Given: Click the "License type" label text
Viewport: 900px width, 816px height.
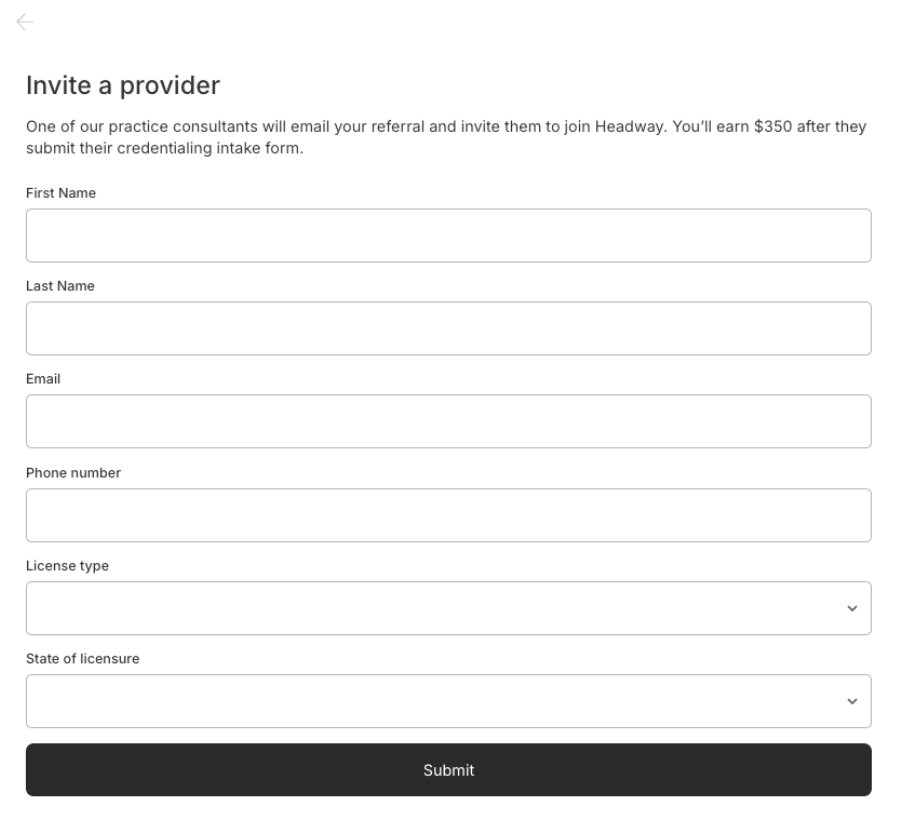Looking at the screenshot, I should tap(67, 566).
